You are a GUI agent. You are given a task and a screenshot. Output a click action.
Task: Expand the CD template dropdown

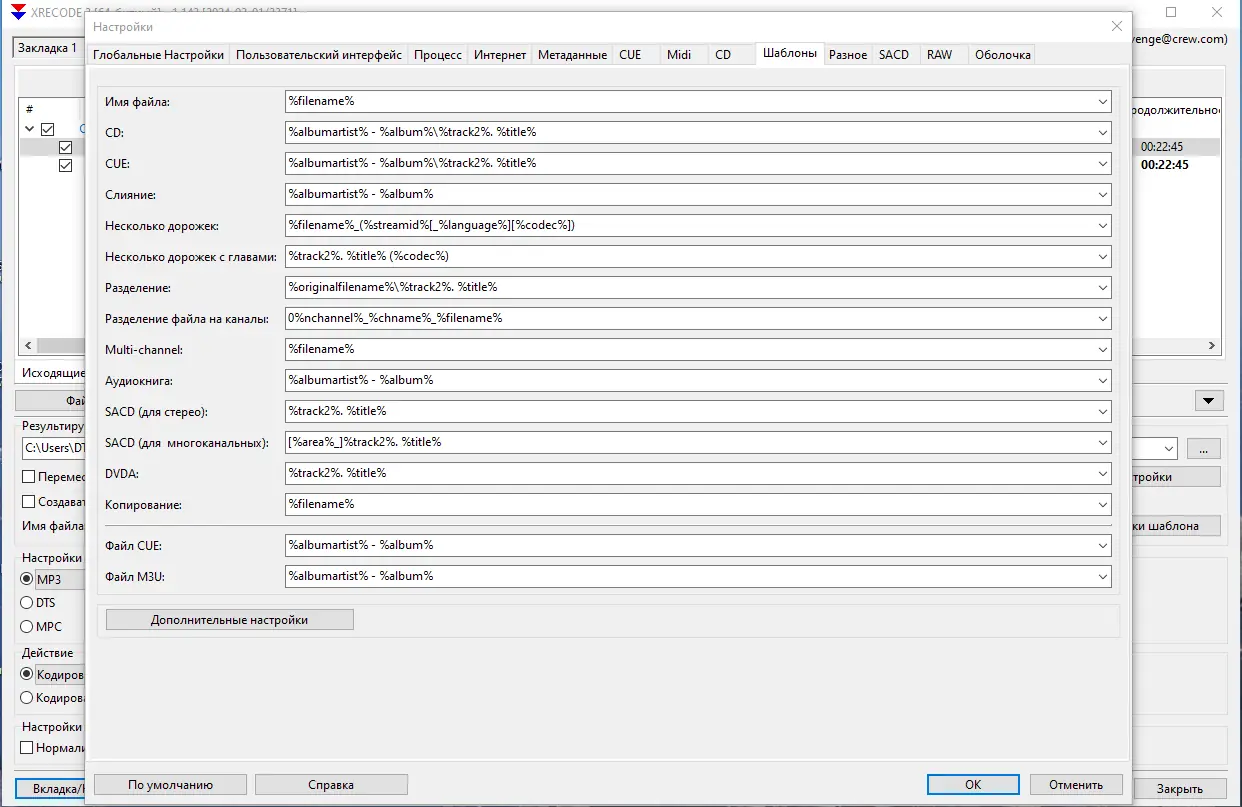tap(1102, 132)
